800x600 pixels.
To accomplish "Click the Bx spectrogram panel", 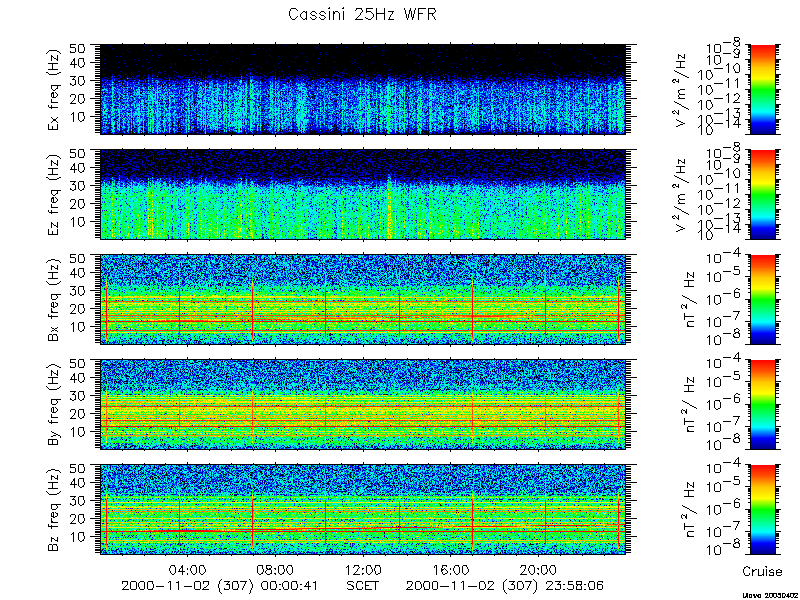I will [363, 299].
